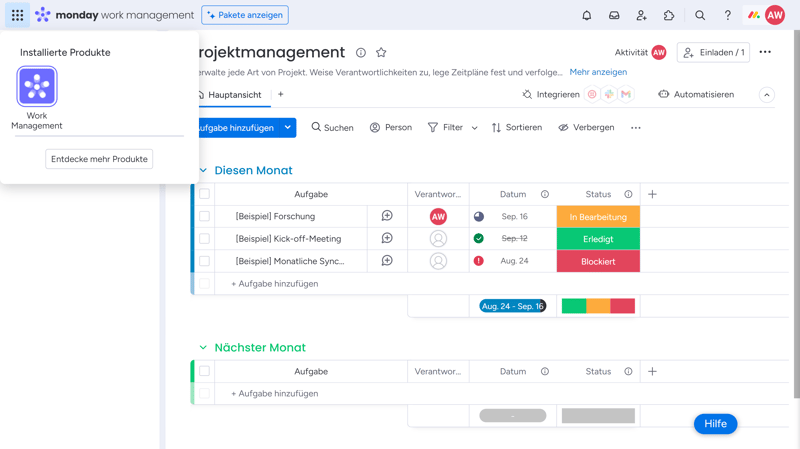The image size is (800, 449).
Task: Switch to the Hauptansicht tab
Action: pos(234,95)
